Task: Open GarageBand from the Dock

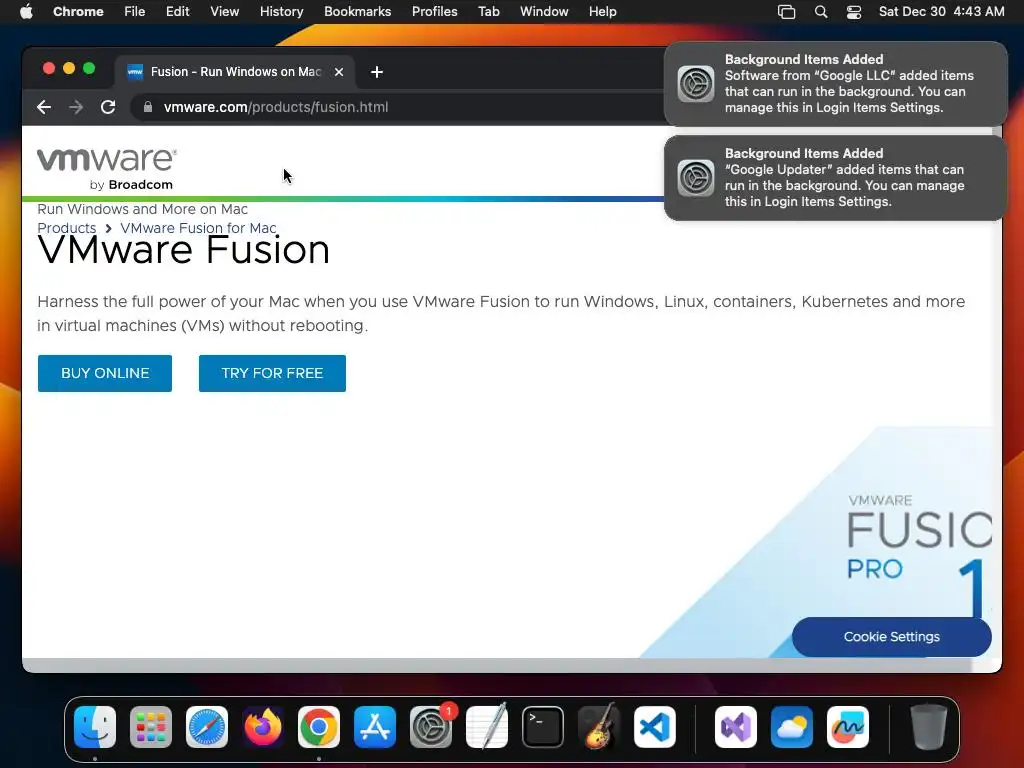Action: point(599,727)
